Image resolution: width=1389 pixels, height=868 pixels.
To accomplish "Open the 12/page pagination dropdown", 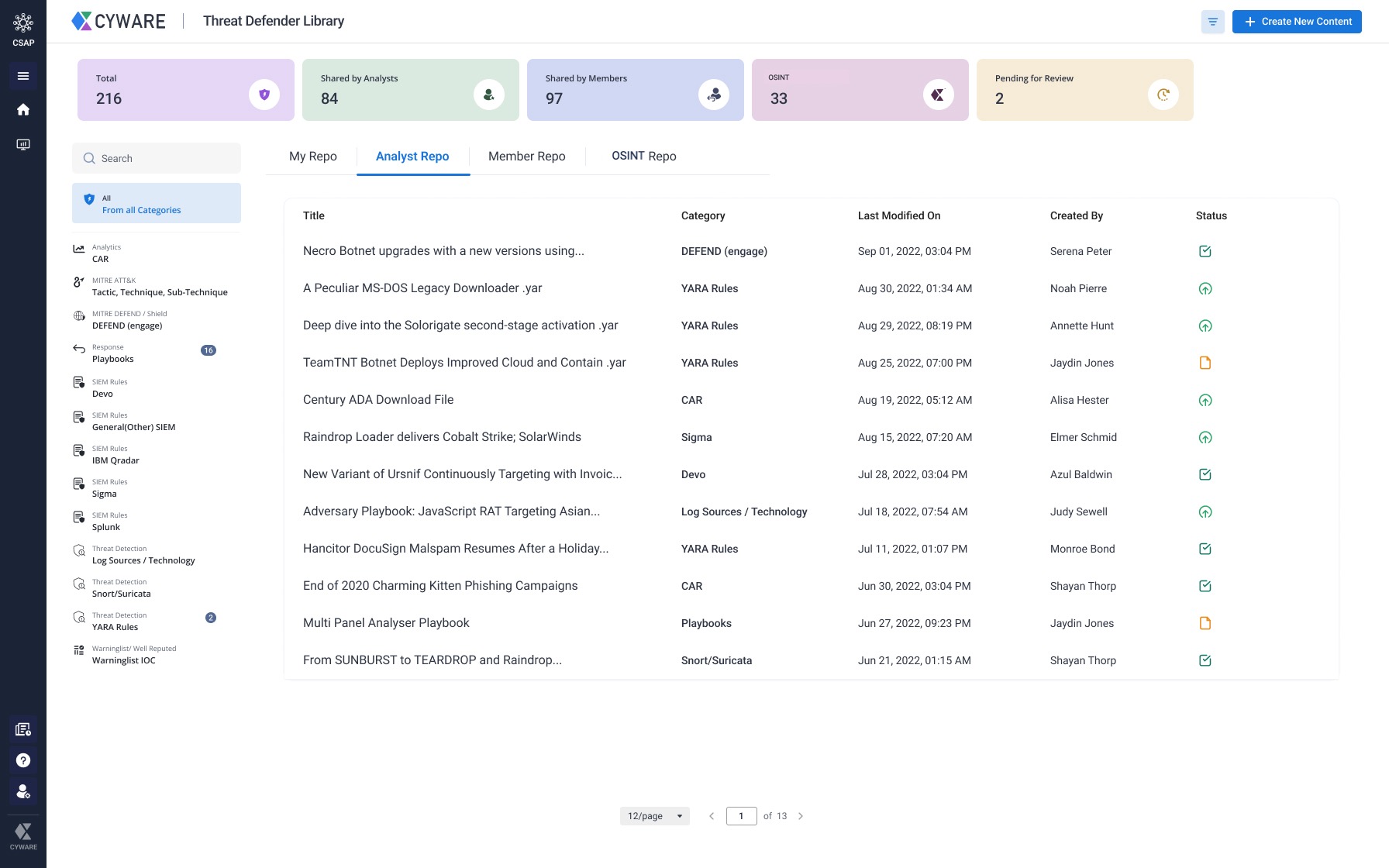I will pyautogui.click(x=654, y=815).
